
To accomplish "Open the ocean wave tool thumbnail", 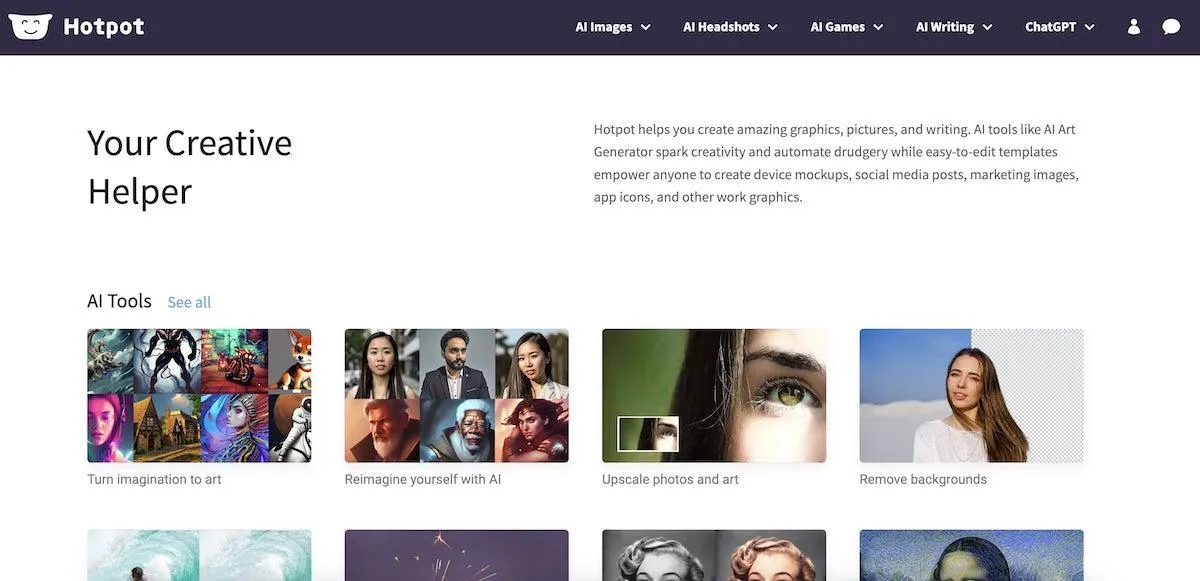I will click(x=199, y=555).
